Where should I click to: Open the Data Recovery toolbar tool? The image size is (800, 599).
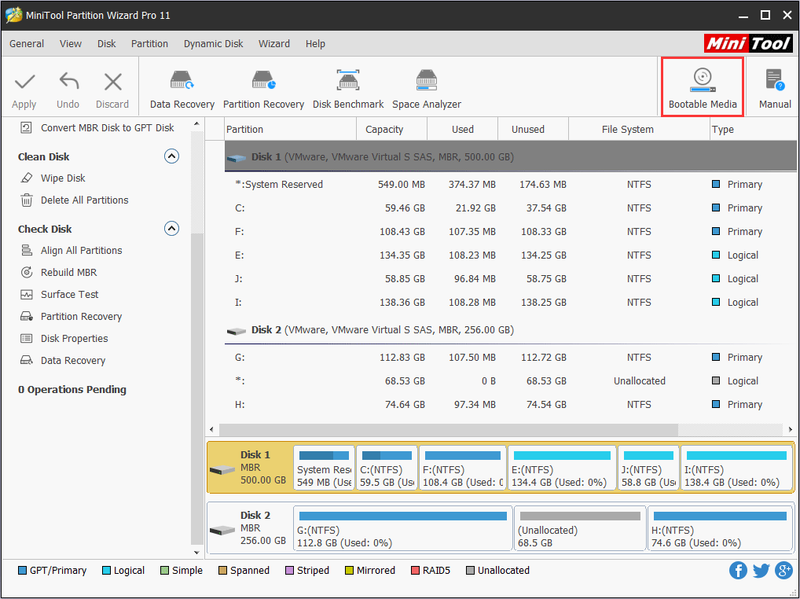tap(182, 89)
